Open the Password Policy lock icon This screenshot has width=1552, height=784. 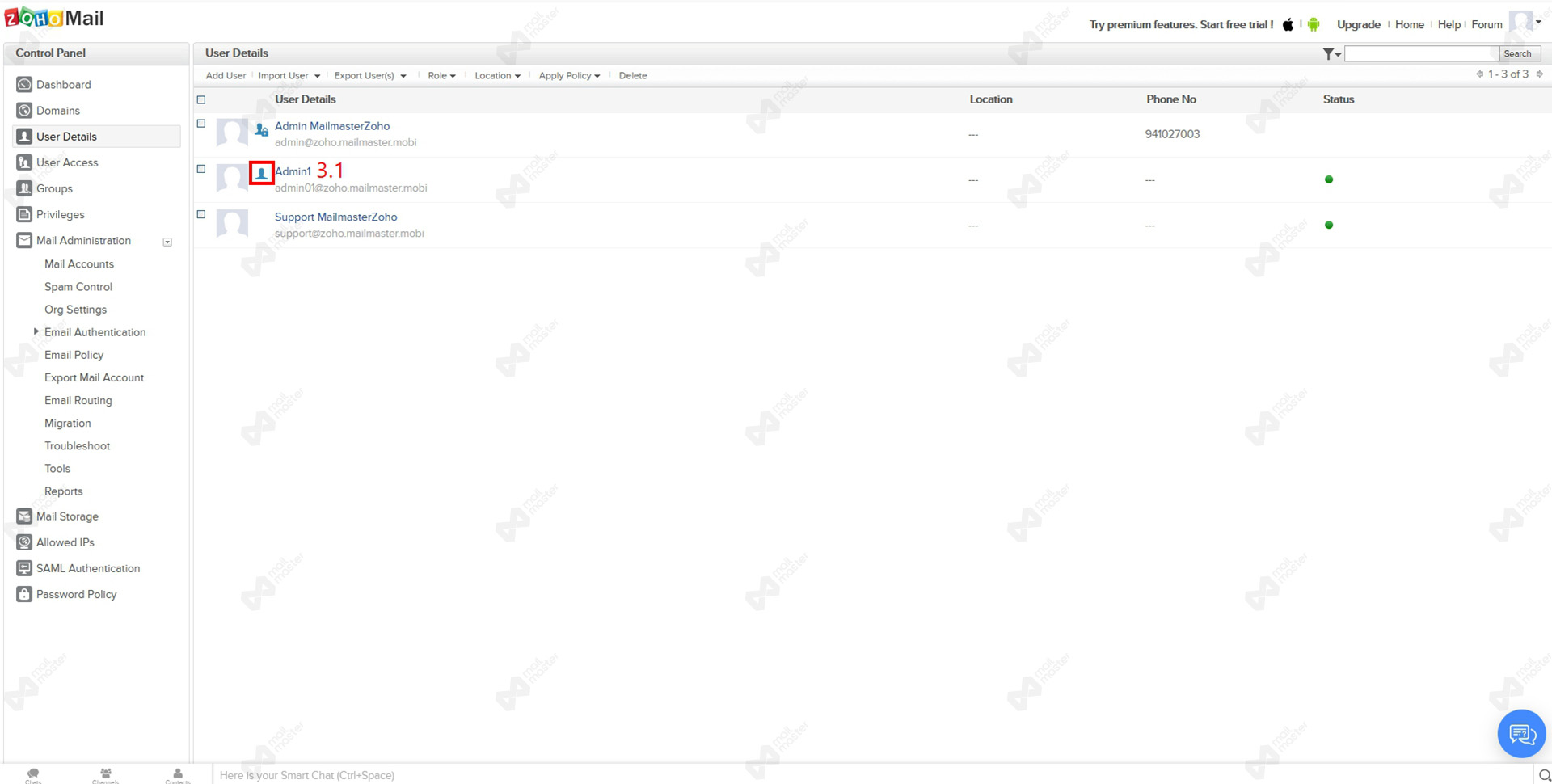[x=24, y=594]
